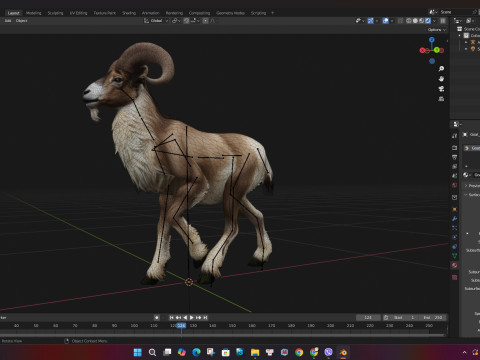Select wireframe viewport shading
480x360 pixels.
click(x=409, y=21)
